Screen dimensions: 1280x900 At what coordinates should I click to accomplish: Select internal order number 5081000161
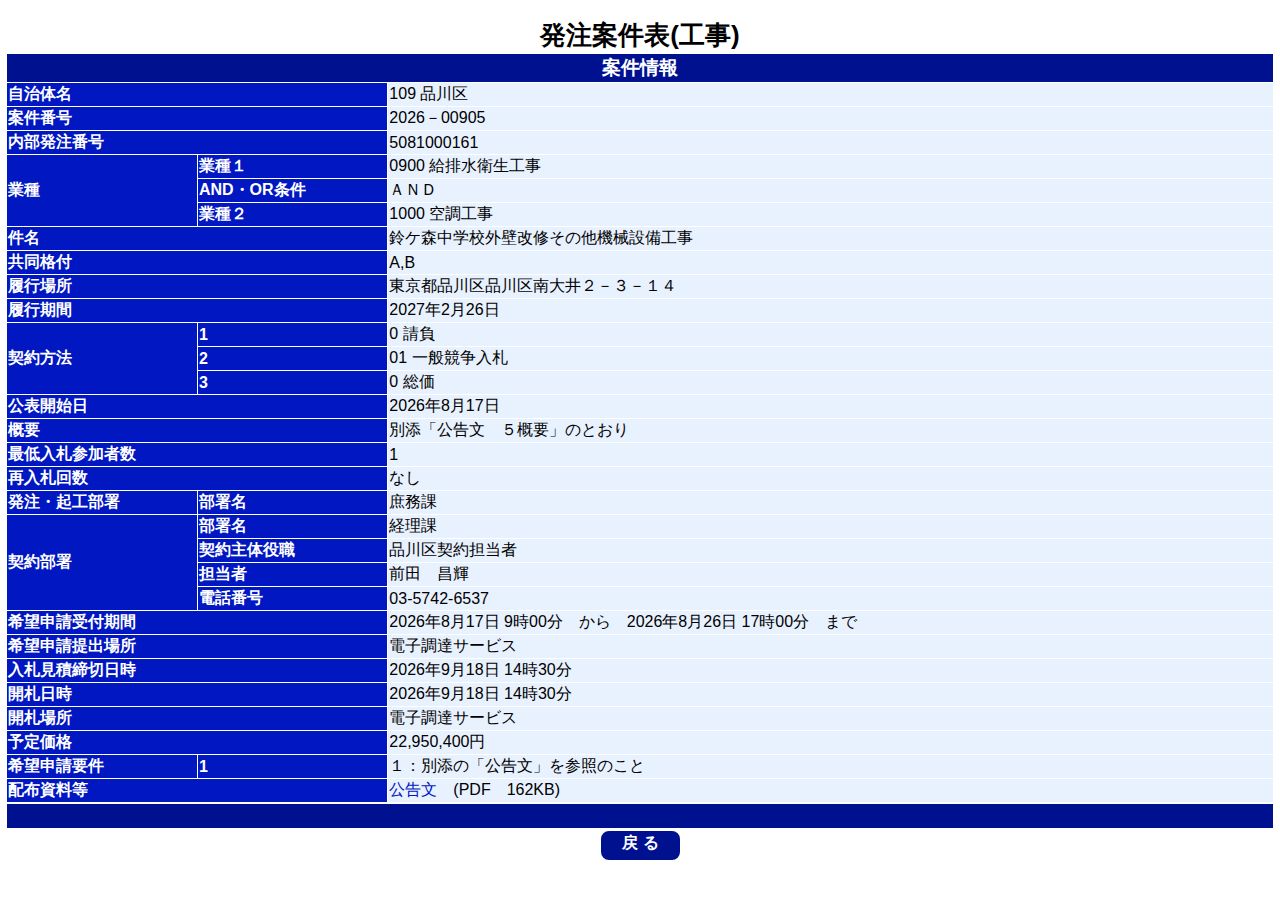(x=434, y=142)
